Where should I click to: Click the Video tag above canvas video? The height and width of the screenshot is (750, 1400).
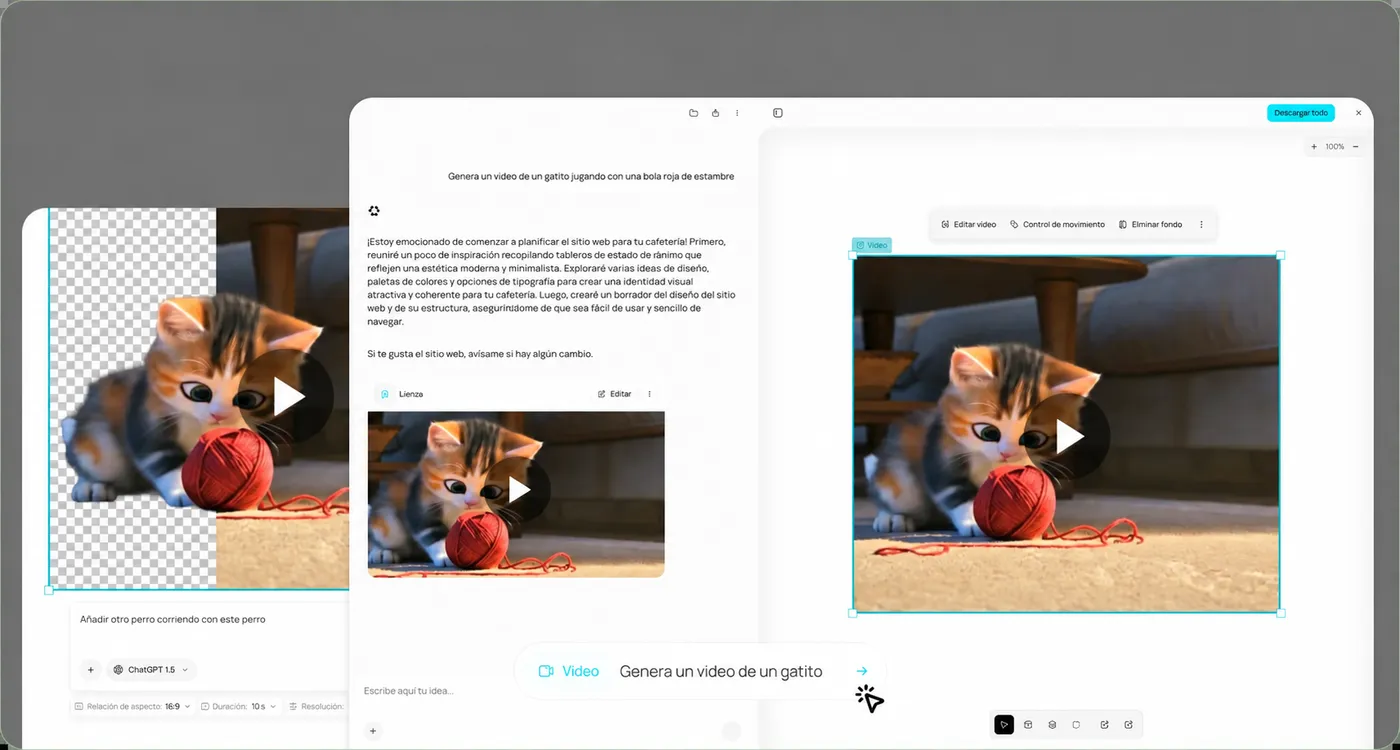871,245
